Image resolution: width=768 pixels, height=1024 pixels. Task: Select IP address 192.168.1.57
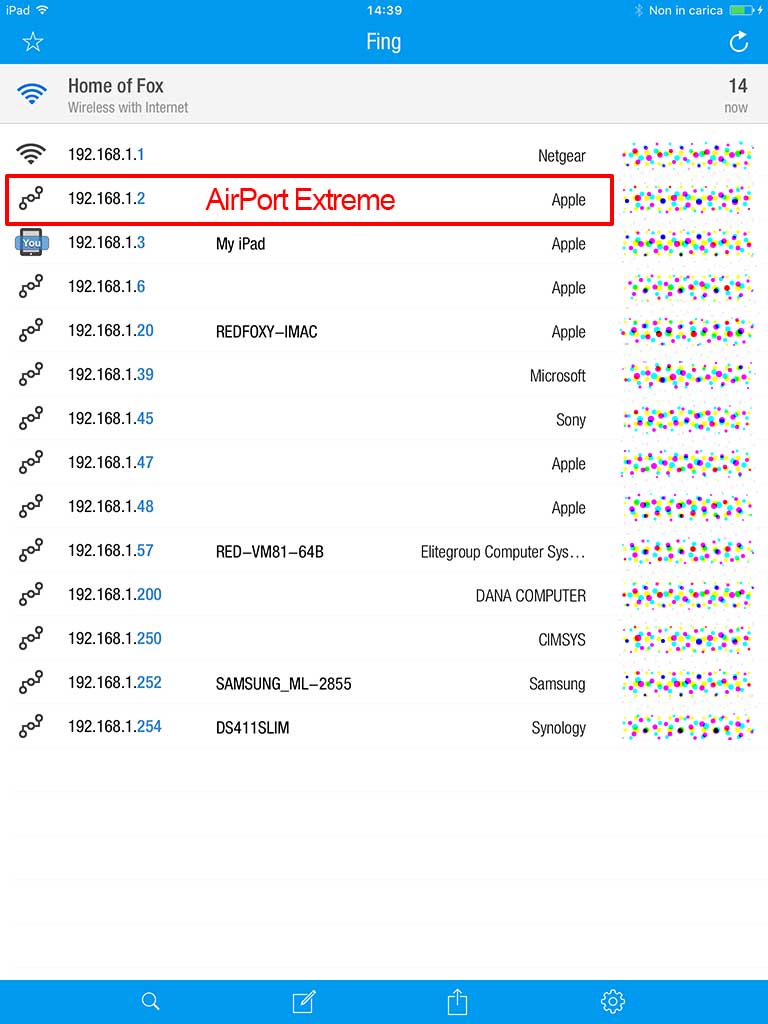point(111,551)
